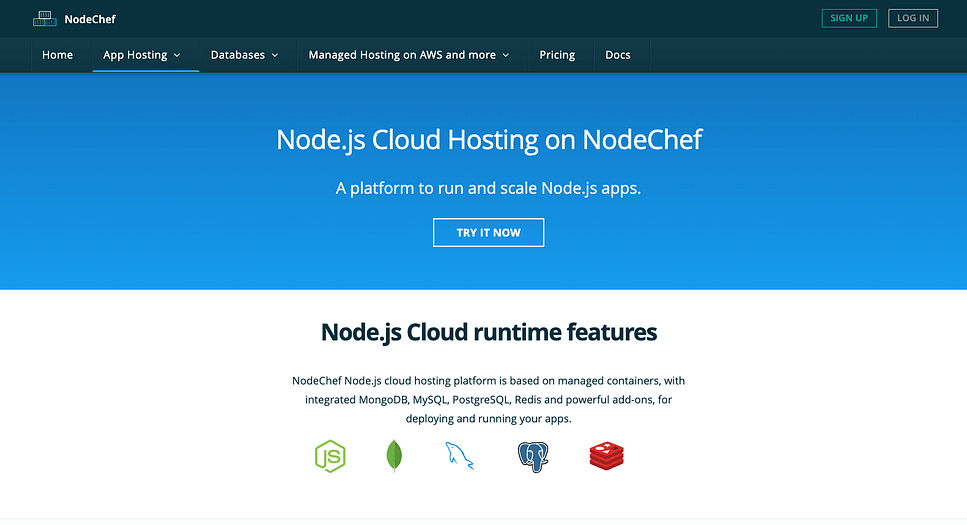The image size is (967, 525).
Task: Select the App Hosting menu label
Action: [135, 55]
